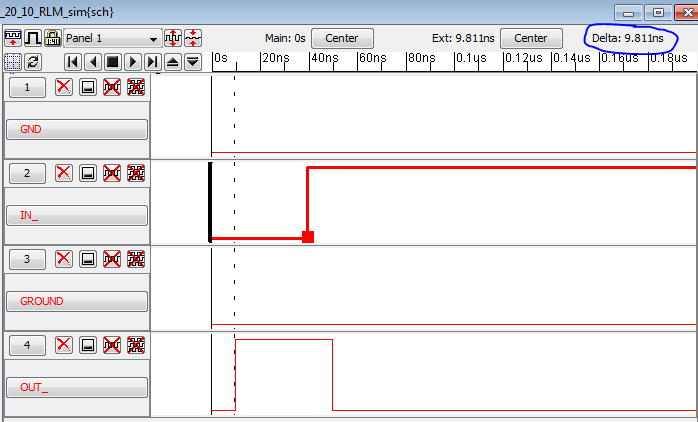Play cursor forwards
The image size is (698, 422).
tap(133, 62)
